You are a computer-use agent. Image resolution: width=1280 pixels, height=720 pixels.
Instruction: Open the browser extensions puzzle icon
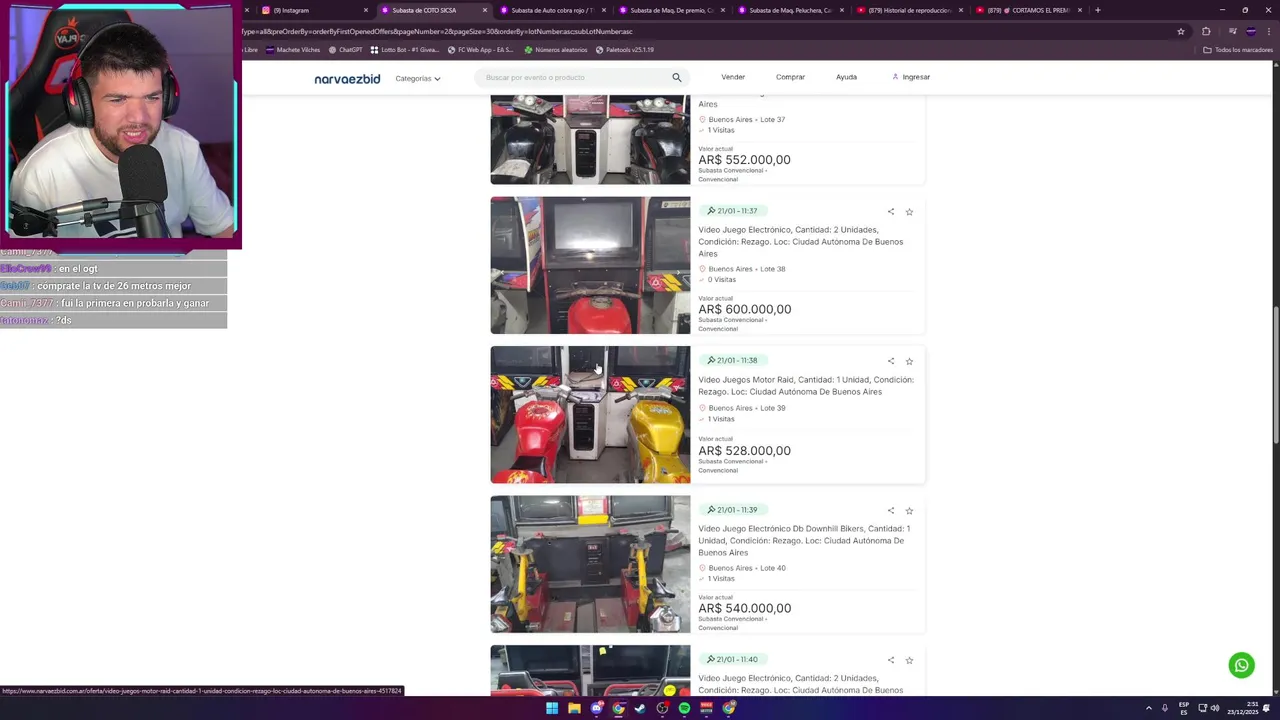tap(1206, 31)
